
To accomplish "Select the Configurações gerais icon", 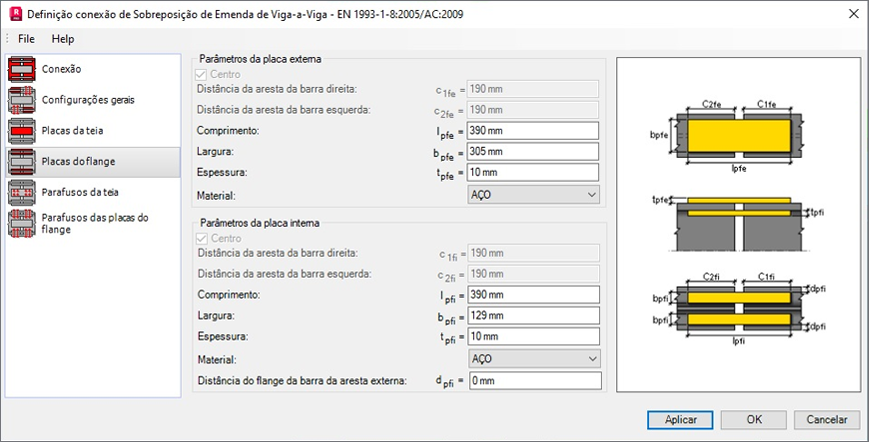I will click(22, 100).
